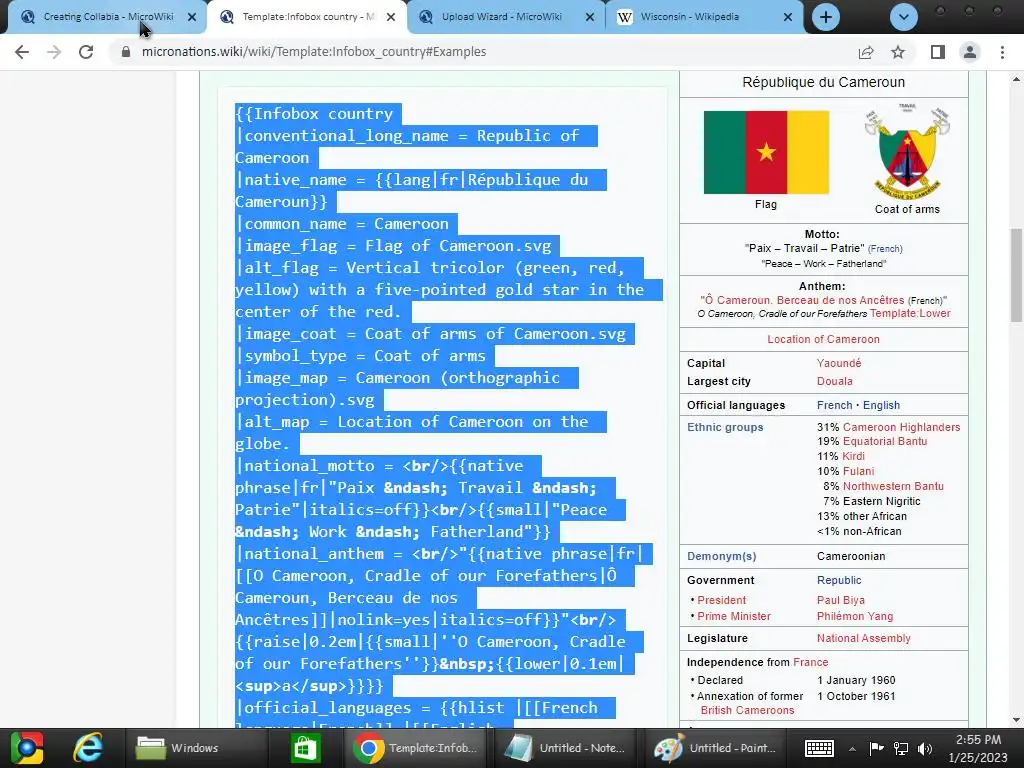Screen dimensions: 1024x768
Task: Open the Douala largest city link
Action: tap(834, 381)
